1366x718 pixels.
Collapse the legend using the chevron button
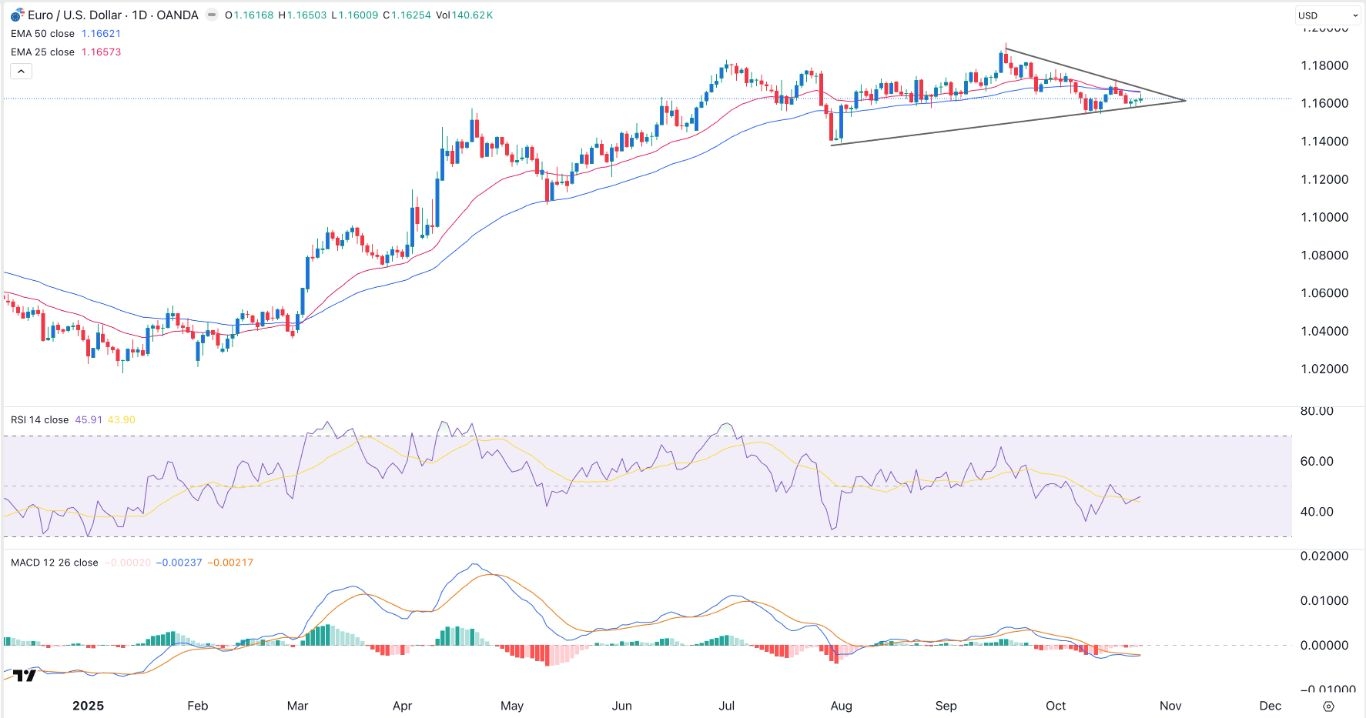click(21, 71)
